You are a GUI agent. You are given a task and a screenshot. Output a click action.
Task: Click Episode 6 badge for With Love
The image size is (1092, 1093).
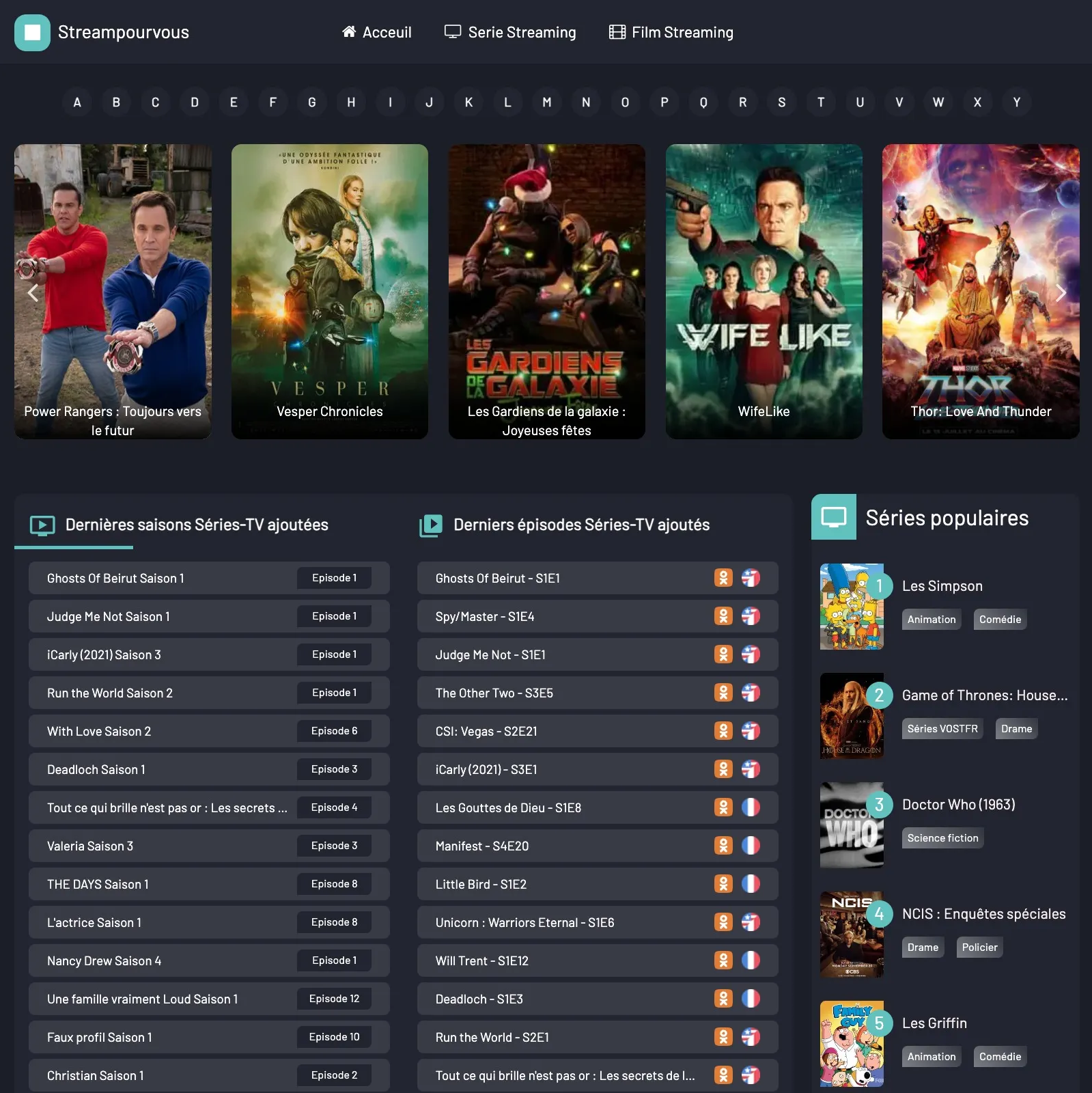(x=335, y=731)
